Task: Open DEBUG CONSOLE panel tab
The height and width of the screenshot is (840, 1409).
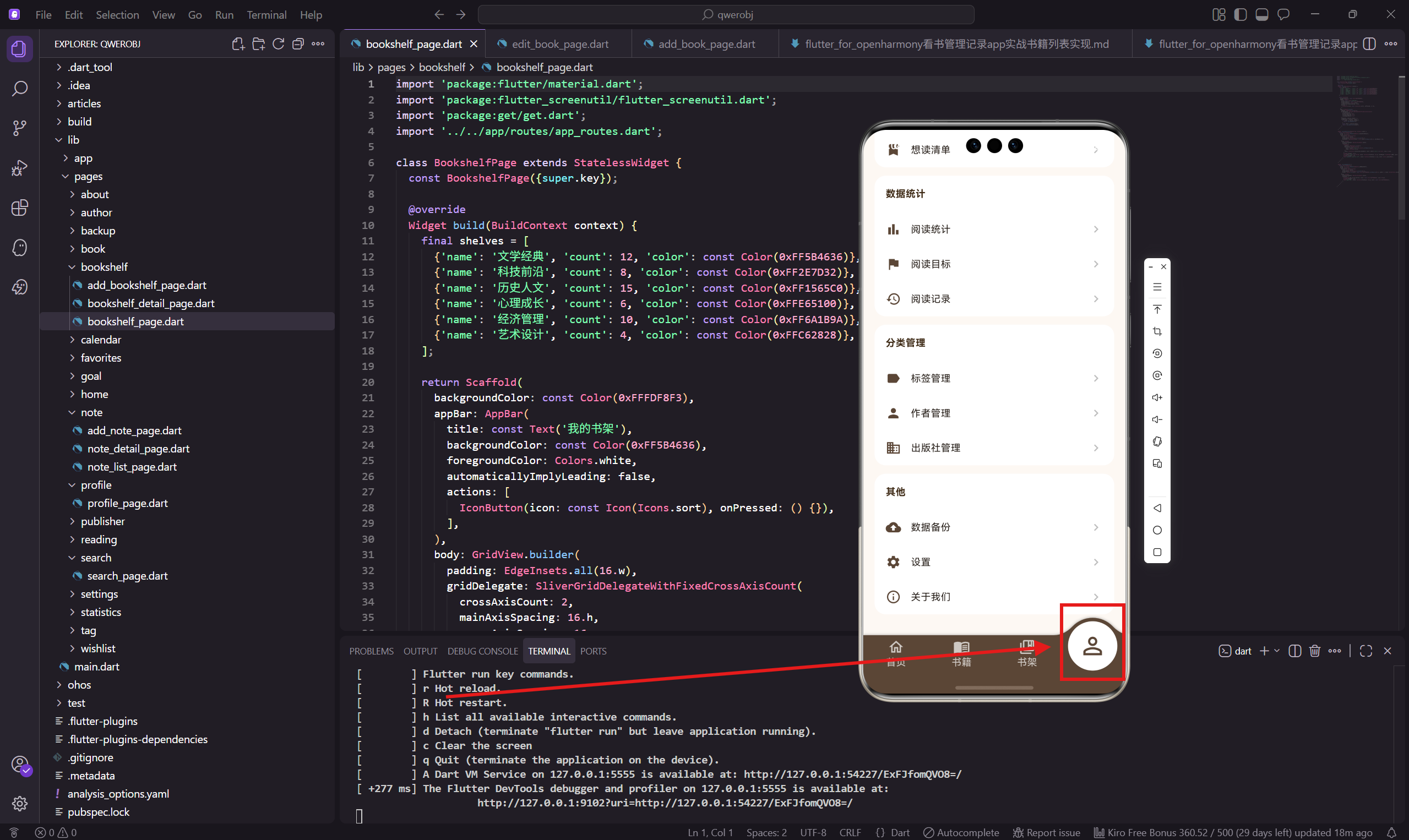Action: 482,651
